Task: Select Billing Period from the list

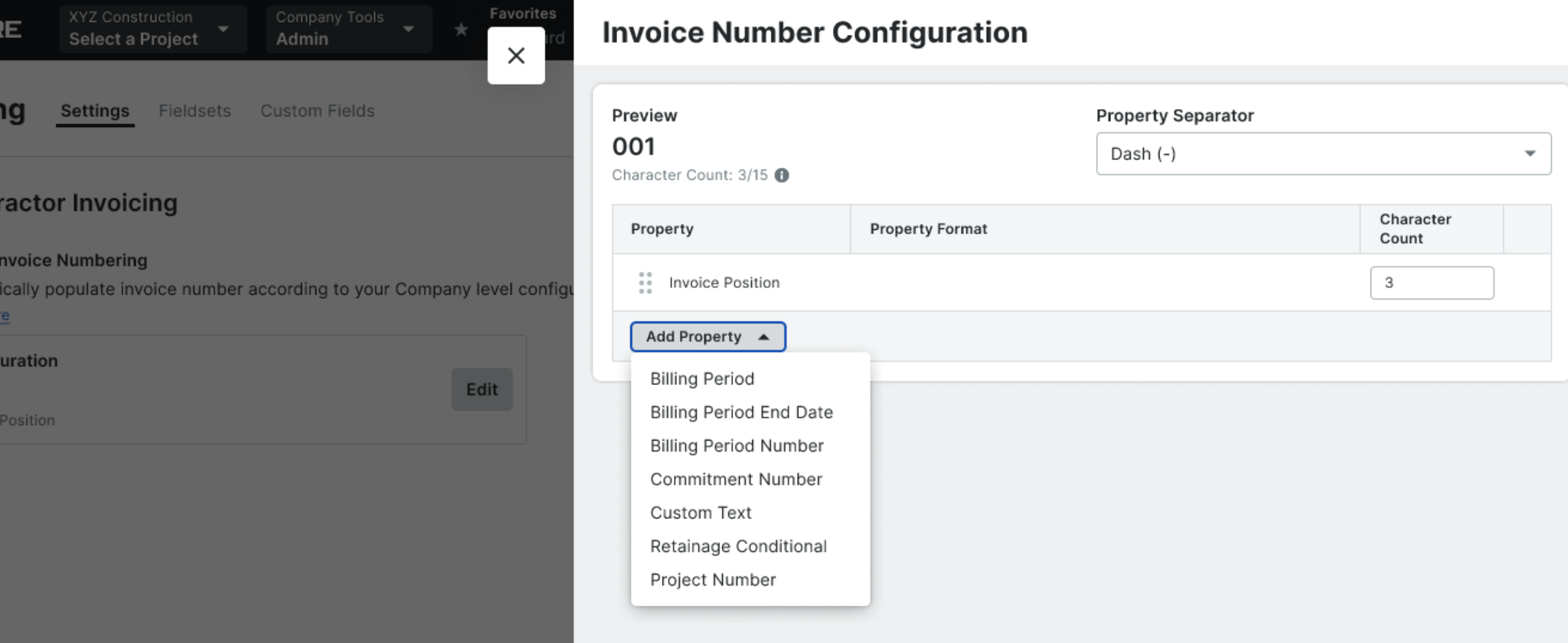Action: pos(702,379)
